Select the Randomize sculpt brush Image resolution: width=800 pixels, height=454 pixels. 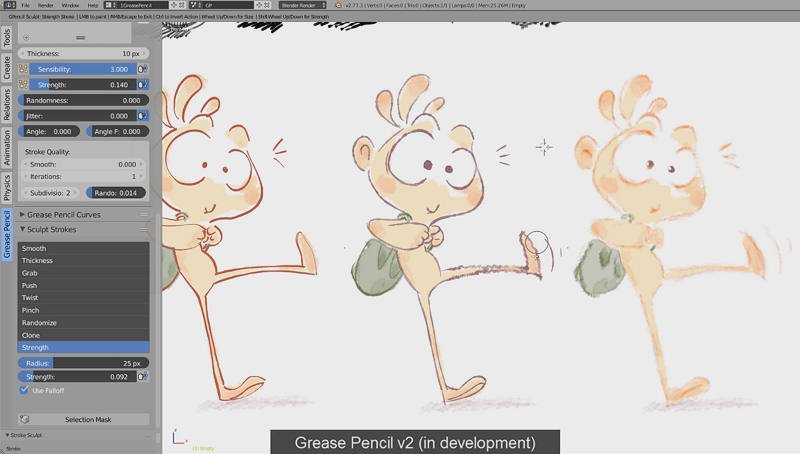[x=84, y=323]
